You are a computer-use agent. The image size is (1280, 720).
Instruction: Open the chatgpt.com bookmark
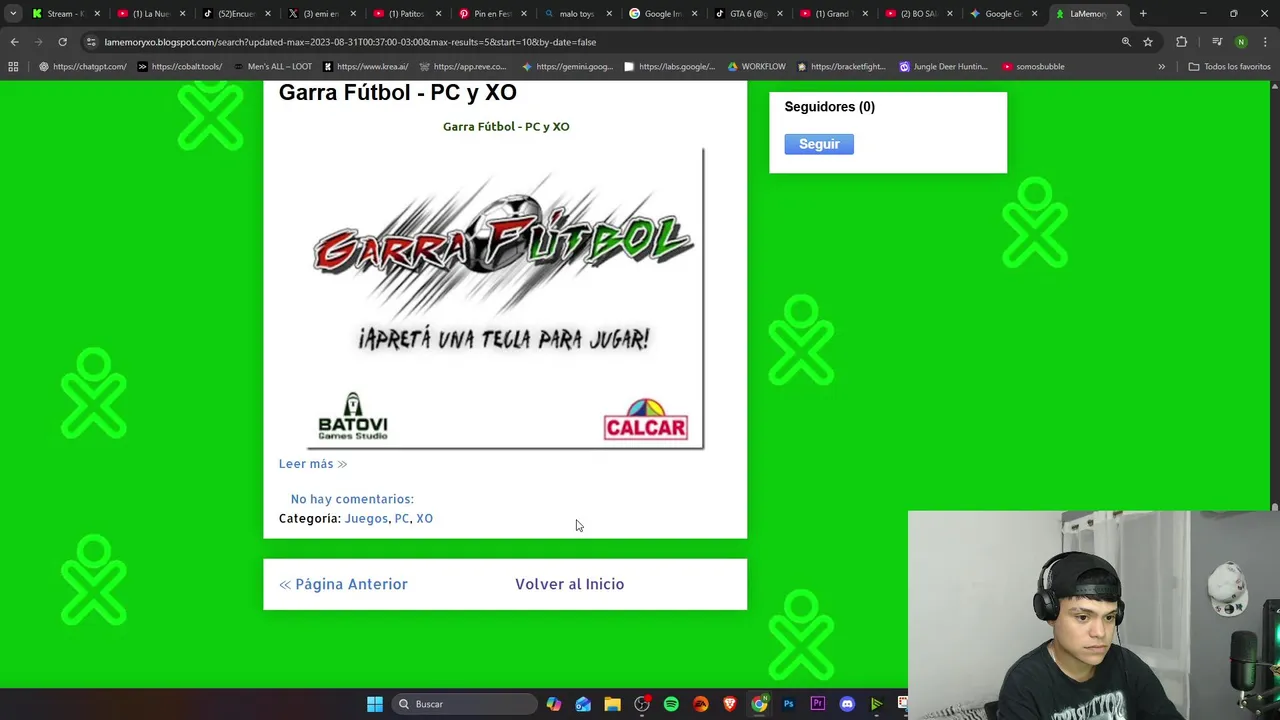tap(83, 67)
